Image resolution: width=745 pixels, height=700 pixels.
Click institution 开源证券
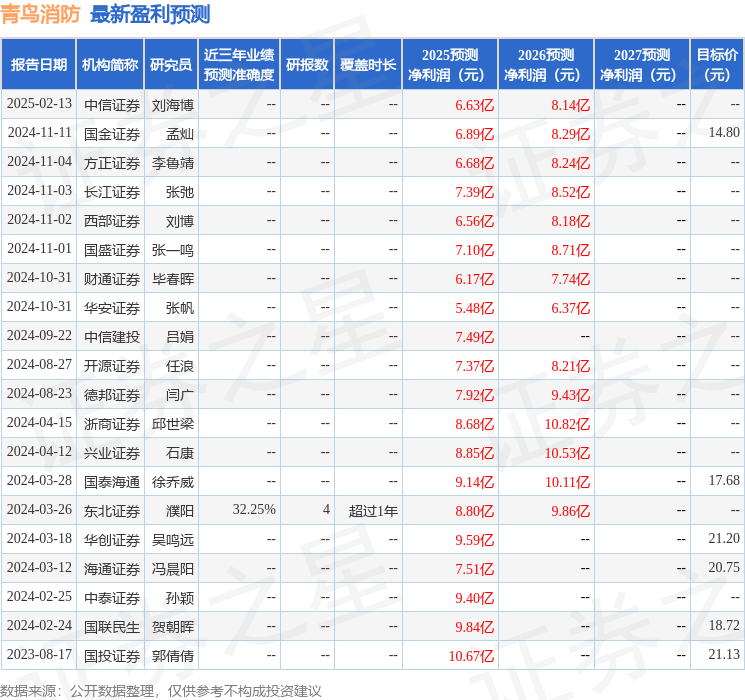[112, 366]
